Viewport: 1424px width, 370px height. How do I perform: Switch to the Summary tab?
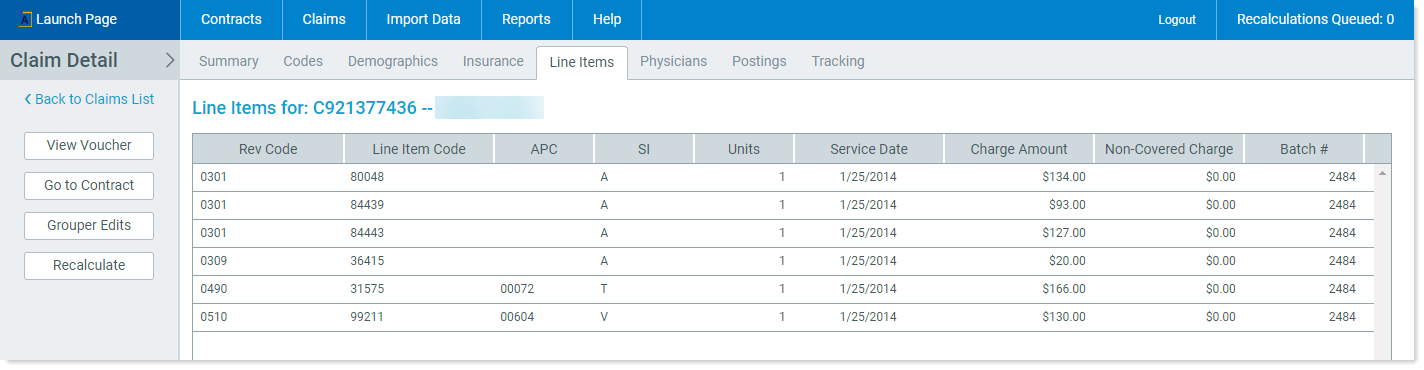pos(229,61)
